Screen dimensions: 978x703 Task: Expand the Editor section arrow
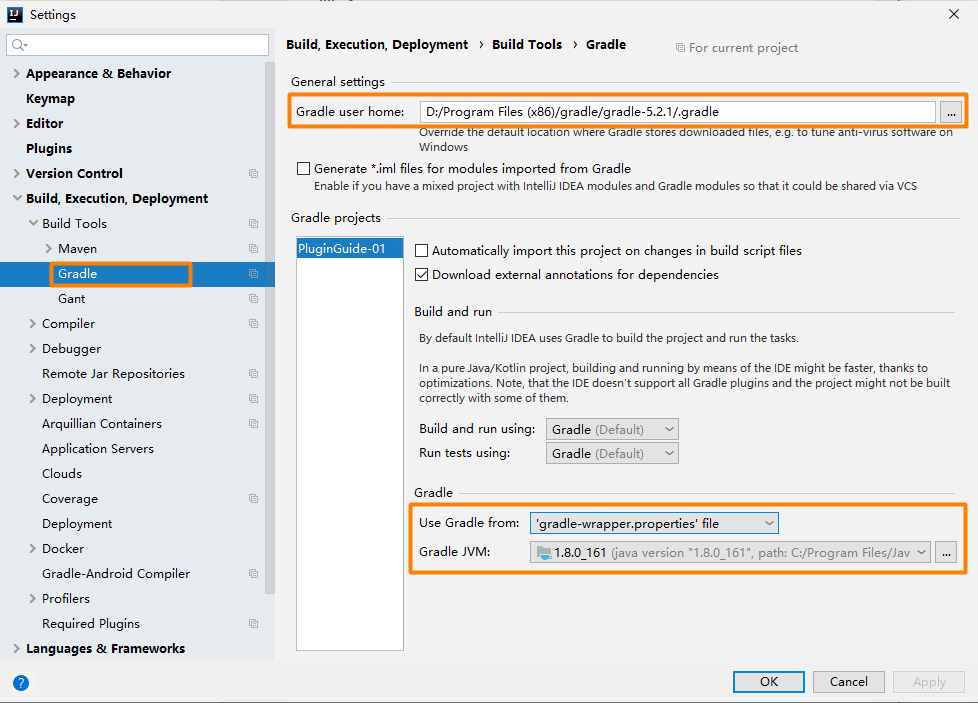click(17, 124)
